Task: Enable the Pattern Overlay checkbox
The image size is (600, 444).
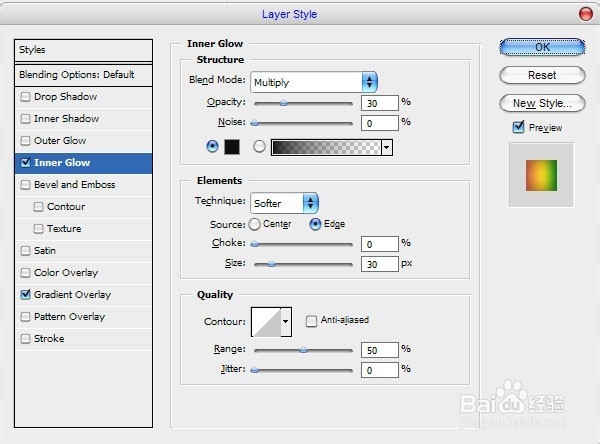Action: pyautogui.click(x=25, y=317)
